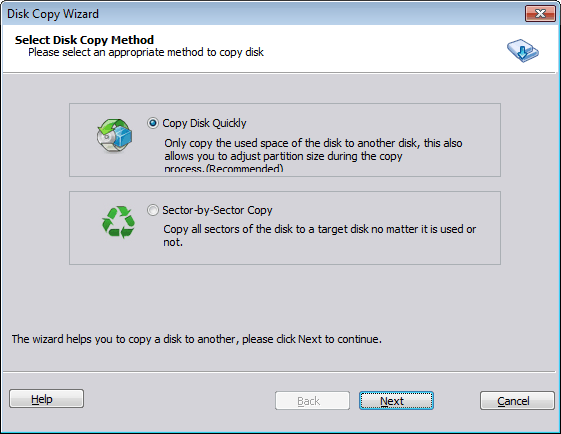
Task: Click the 'not.' line under Sector-by-Sector description
Action: pyautogui.click(x=173, y=242)
